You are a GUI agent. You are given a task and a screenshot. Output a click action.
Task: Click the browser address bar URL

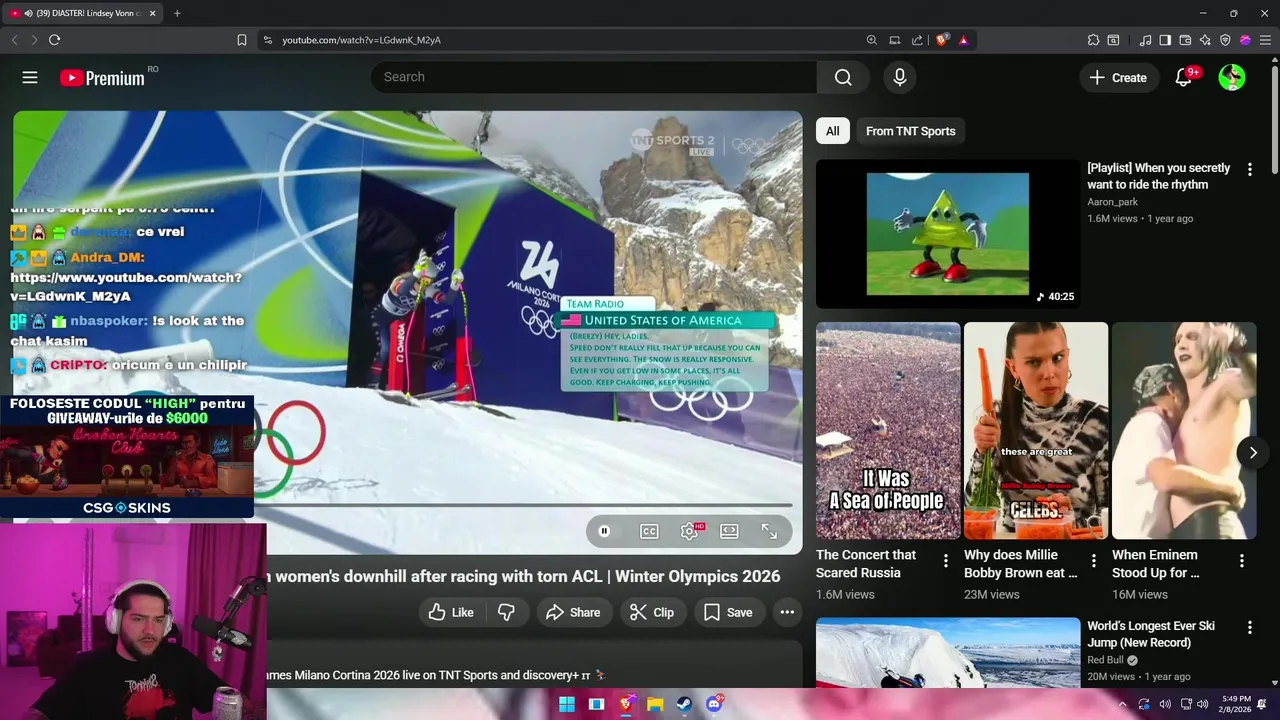click(x=361, y=40)
